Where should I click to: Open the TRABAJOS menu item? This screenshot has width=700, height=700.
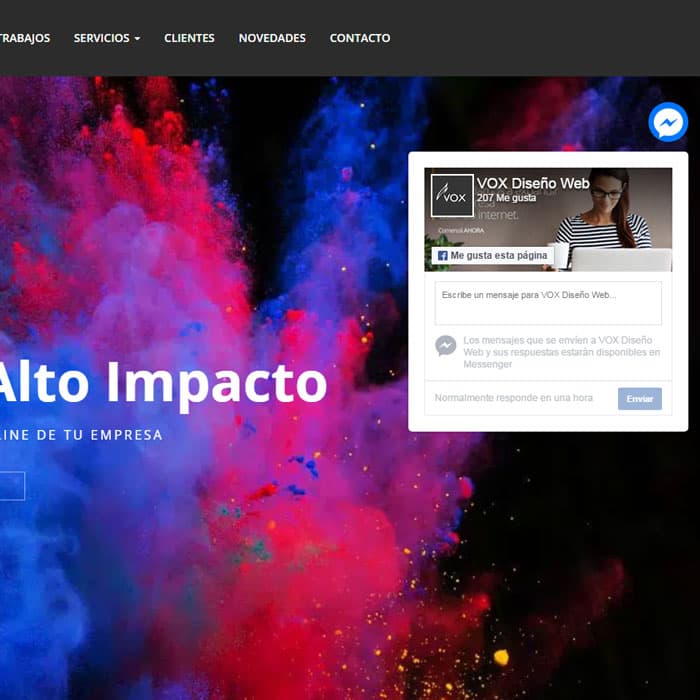(x=25, y=38)
